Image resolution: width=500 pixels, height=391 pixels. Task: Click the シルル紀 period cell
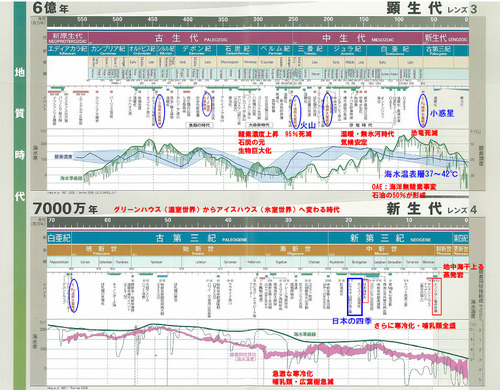point(166,50)
